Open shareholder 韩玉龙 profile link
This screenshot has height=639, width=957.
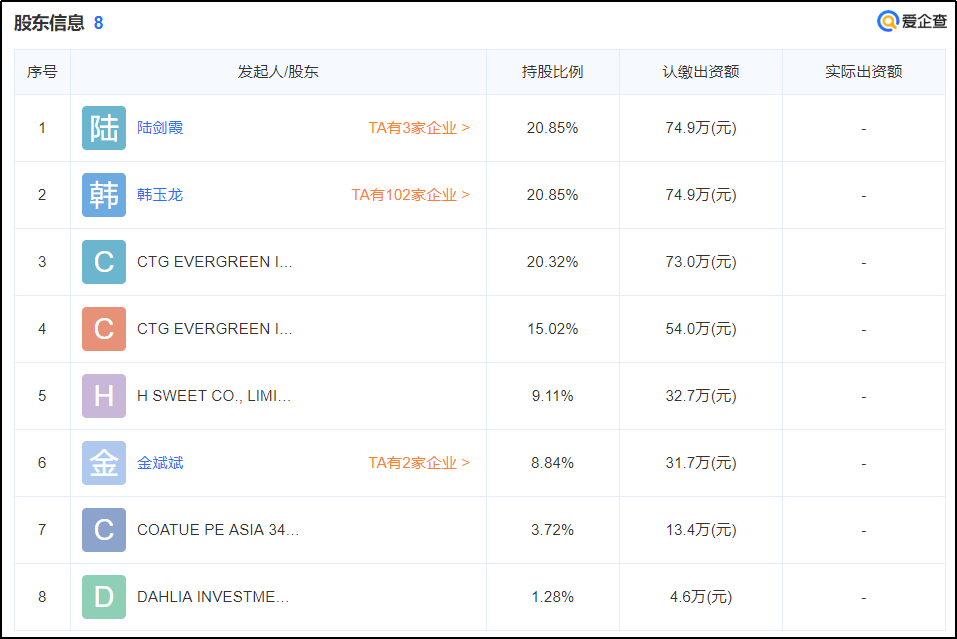[x=160, y=195]
